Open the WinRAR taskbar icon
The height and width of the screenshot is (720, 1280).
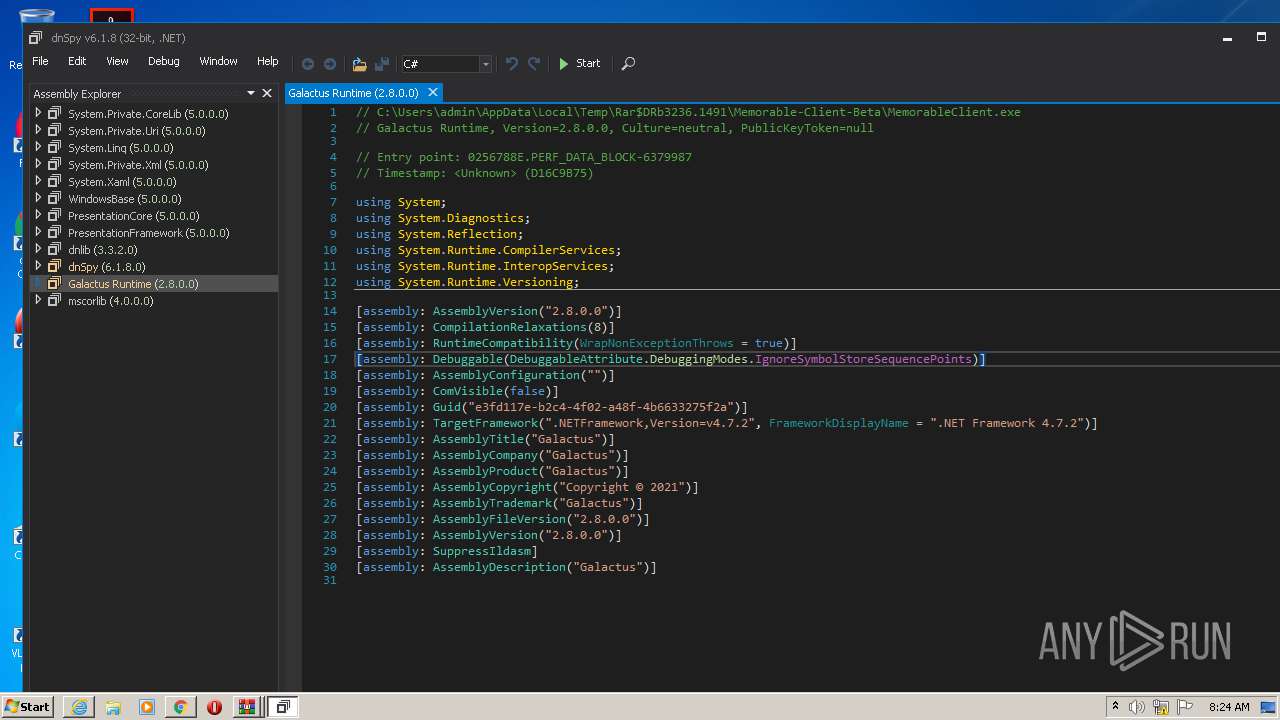pyautogui.click(x=246, y=707)
